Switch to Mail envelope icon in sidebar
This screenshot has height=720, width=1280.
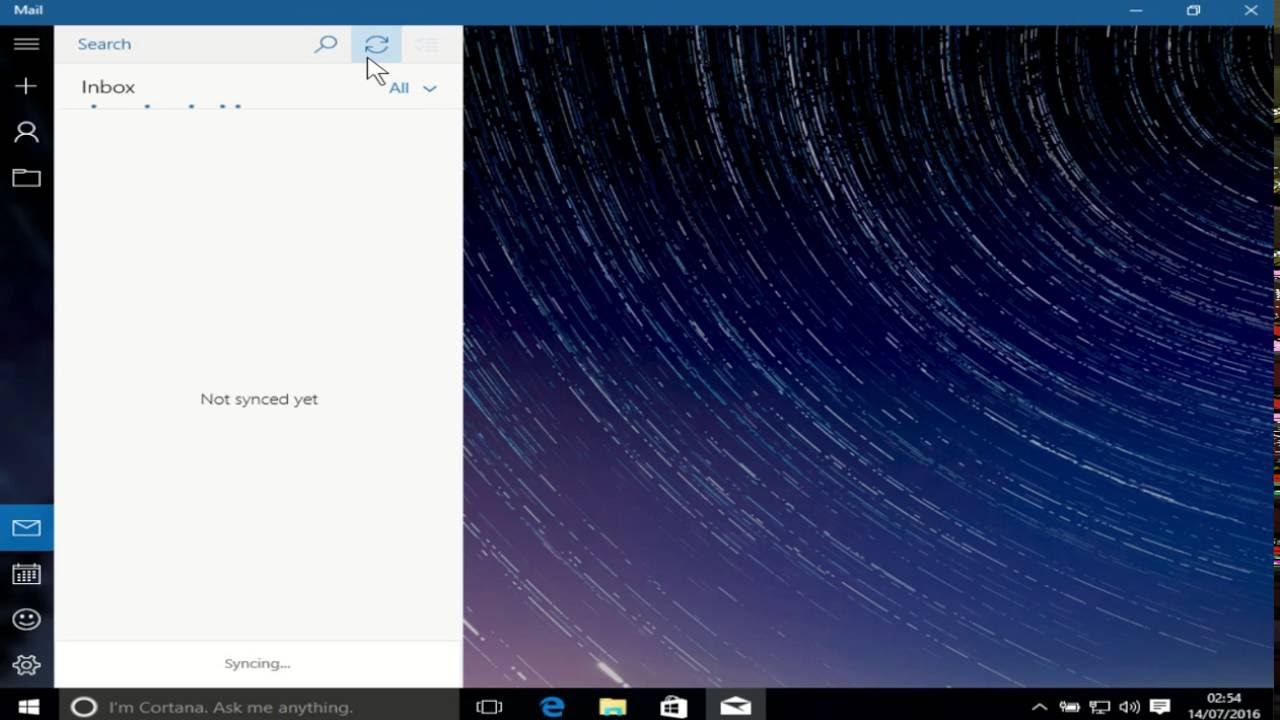click(27, 528)
